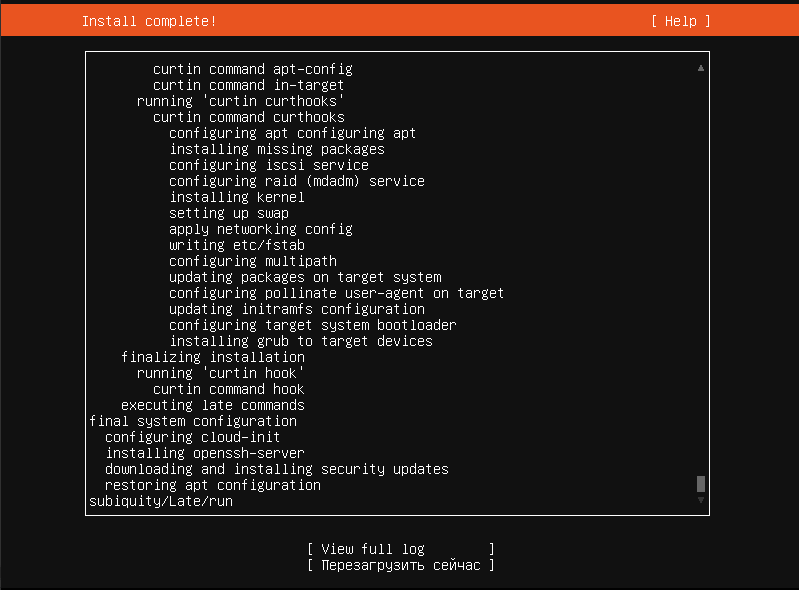Select the subiquity/Late/run log line

click(x=160, y=501)
